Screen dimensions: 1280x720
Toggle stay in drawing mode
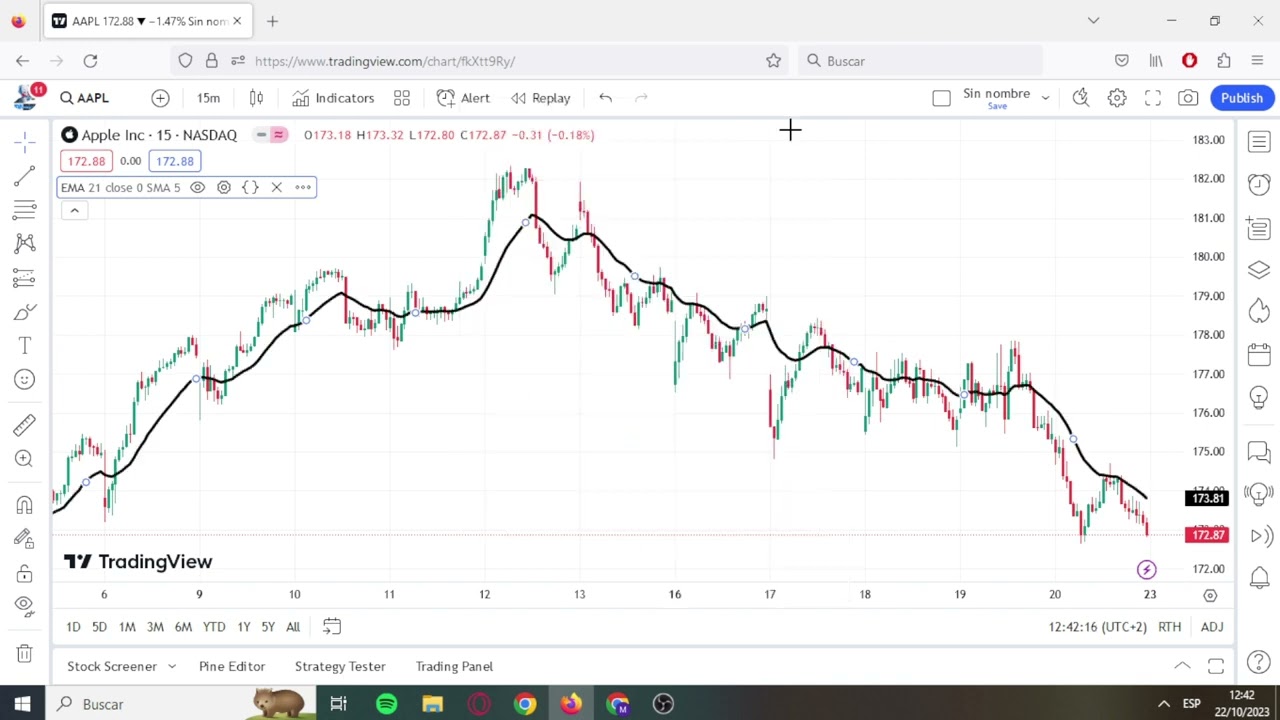pos(25,539)
